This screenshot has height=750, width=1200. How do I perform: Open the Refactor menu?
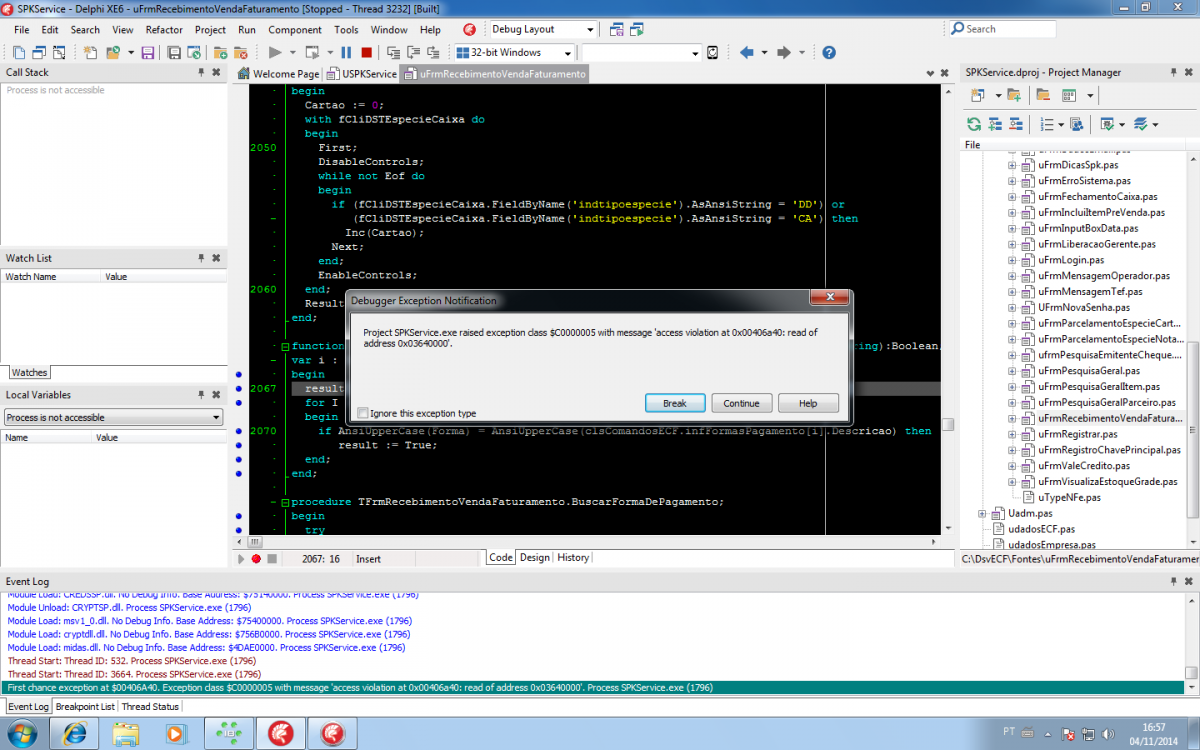click(164, 30)
